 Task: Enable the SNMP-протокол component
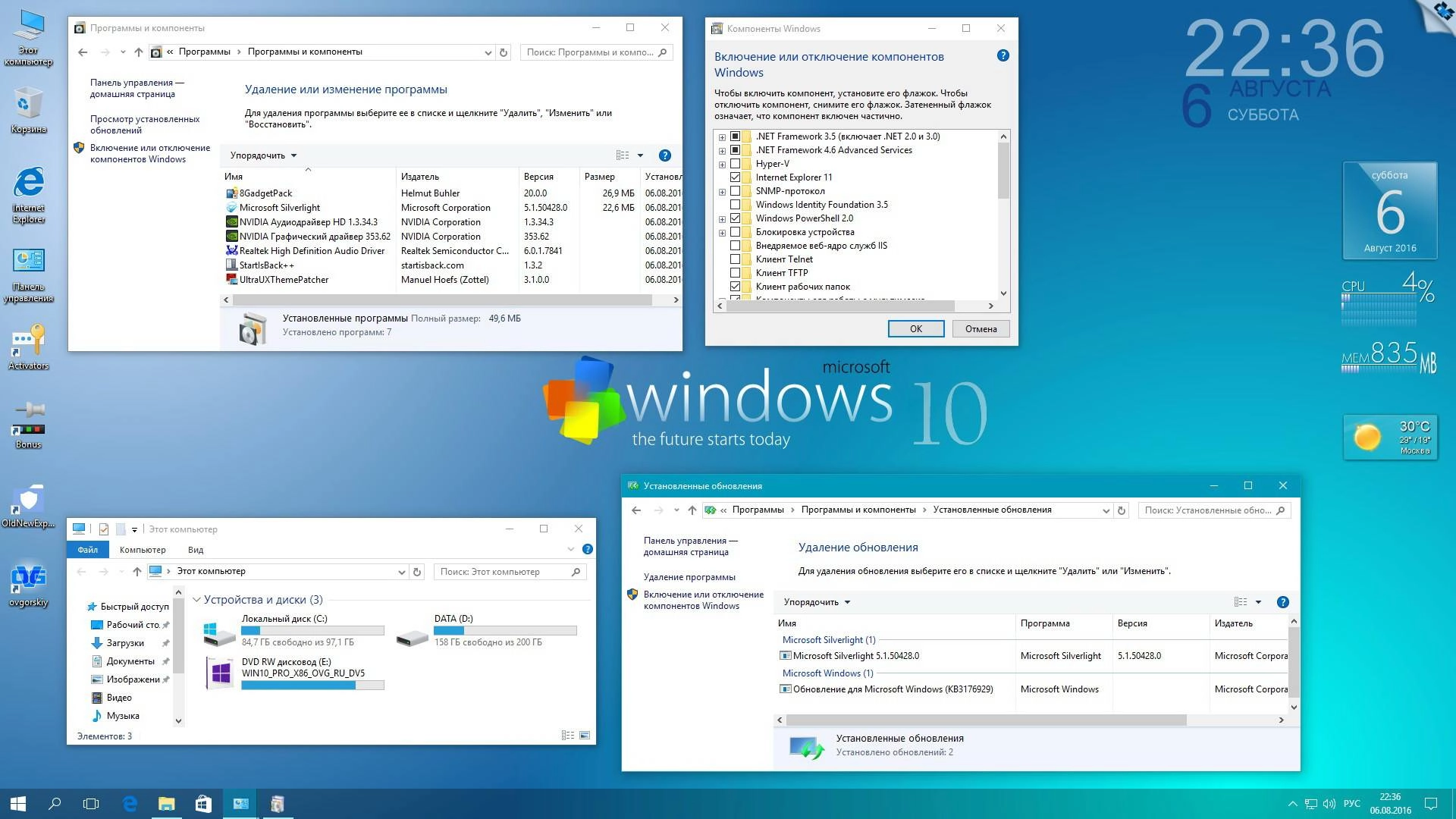(x=736, y=191)
